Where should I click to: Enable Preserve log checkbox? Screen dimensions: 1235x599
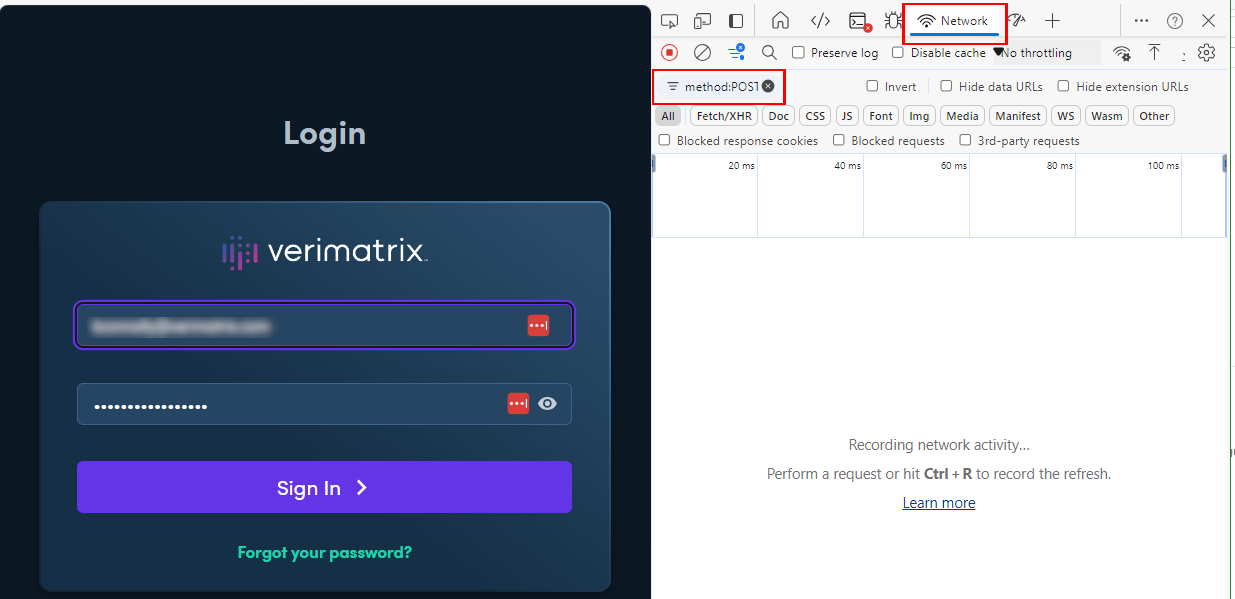[798, 52]
